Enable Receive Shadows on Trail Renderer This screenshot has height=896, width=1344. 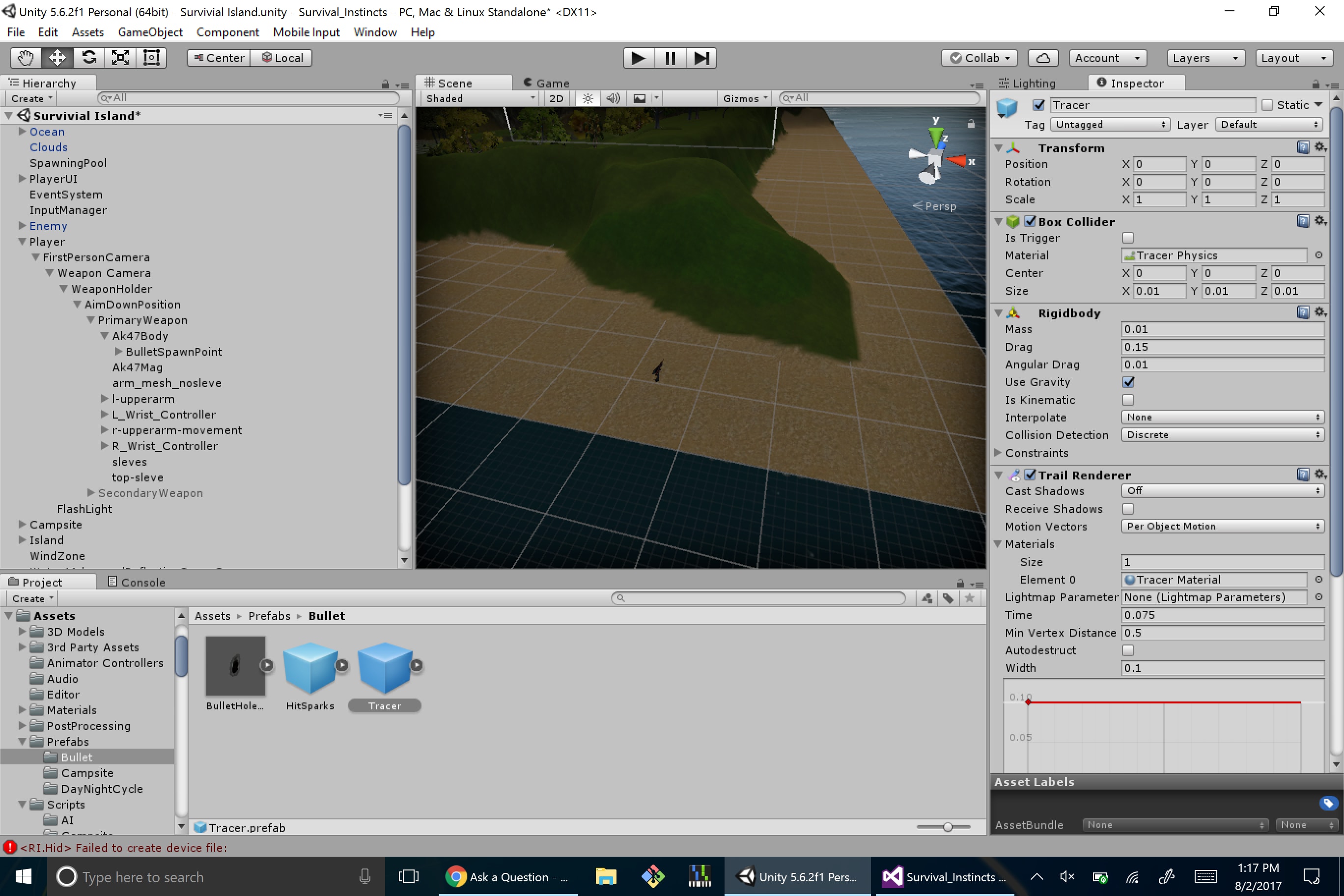click(x=1127, y=508)
